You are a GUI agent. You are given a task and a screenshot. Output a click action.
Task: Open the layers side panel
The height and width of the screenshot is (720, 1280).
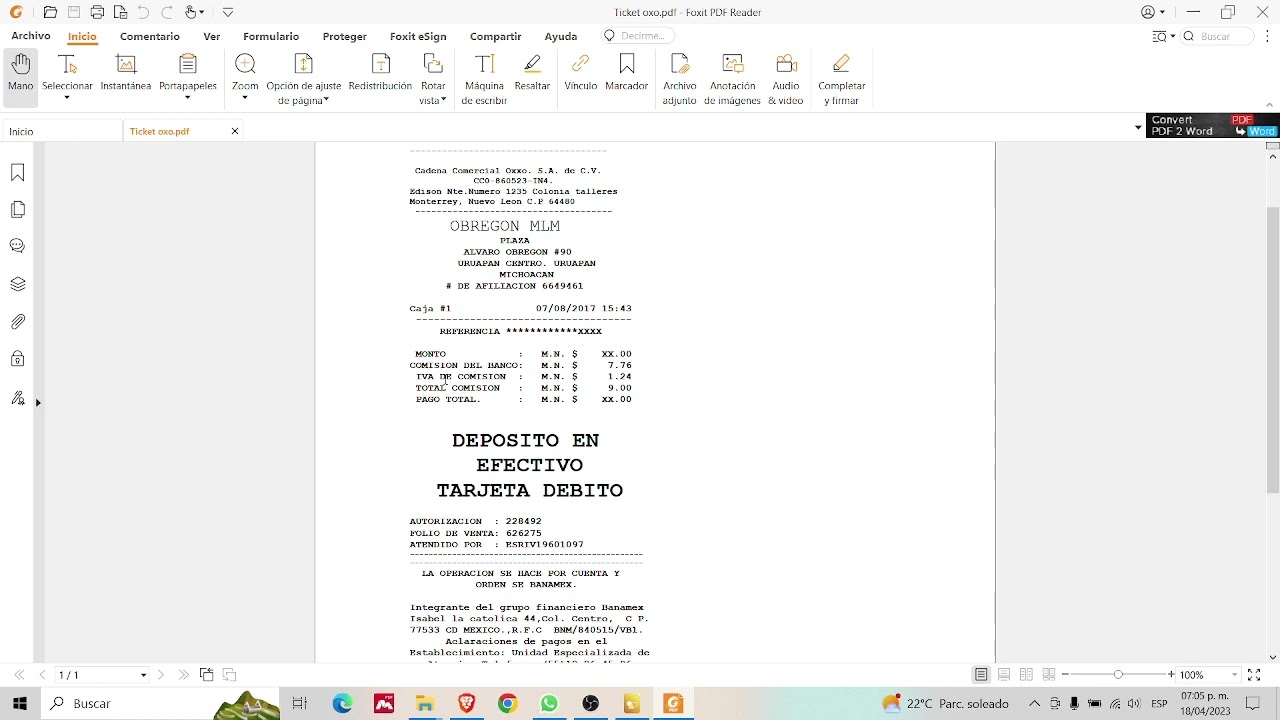[17, 284]
